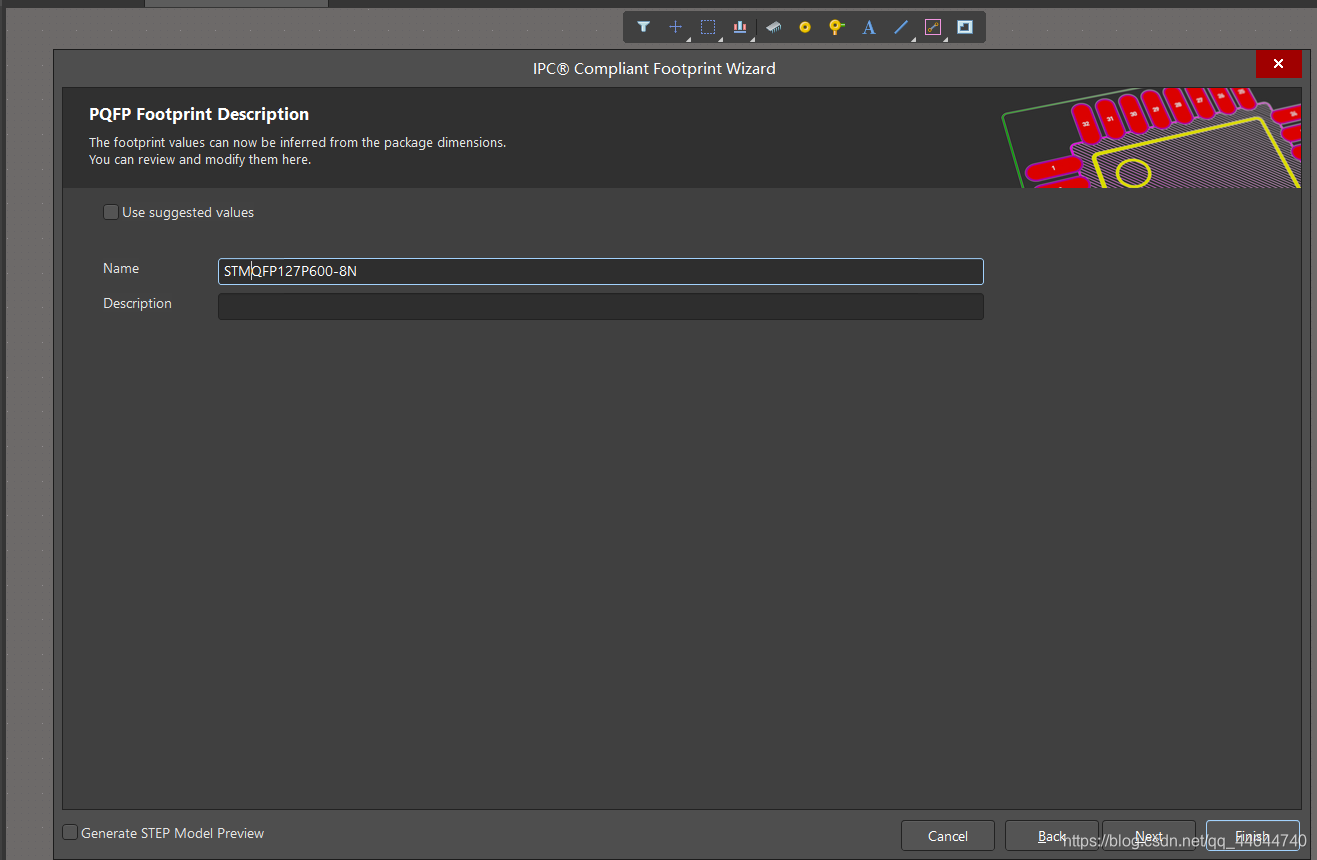This screenshot has width=1317, height=860.
Task: Go Back to previous wizard page
Action: coord(1052,836)
